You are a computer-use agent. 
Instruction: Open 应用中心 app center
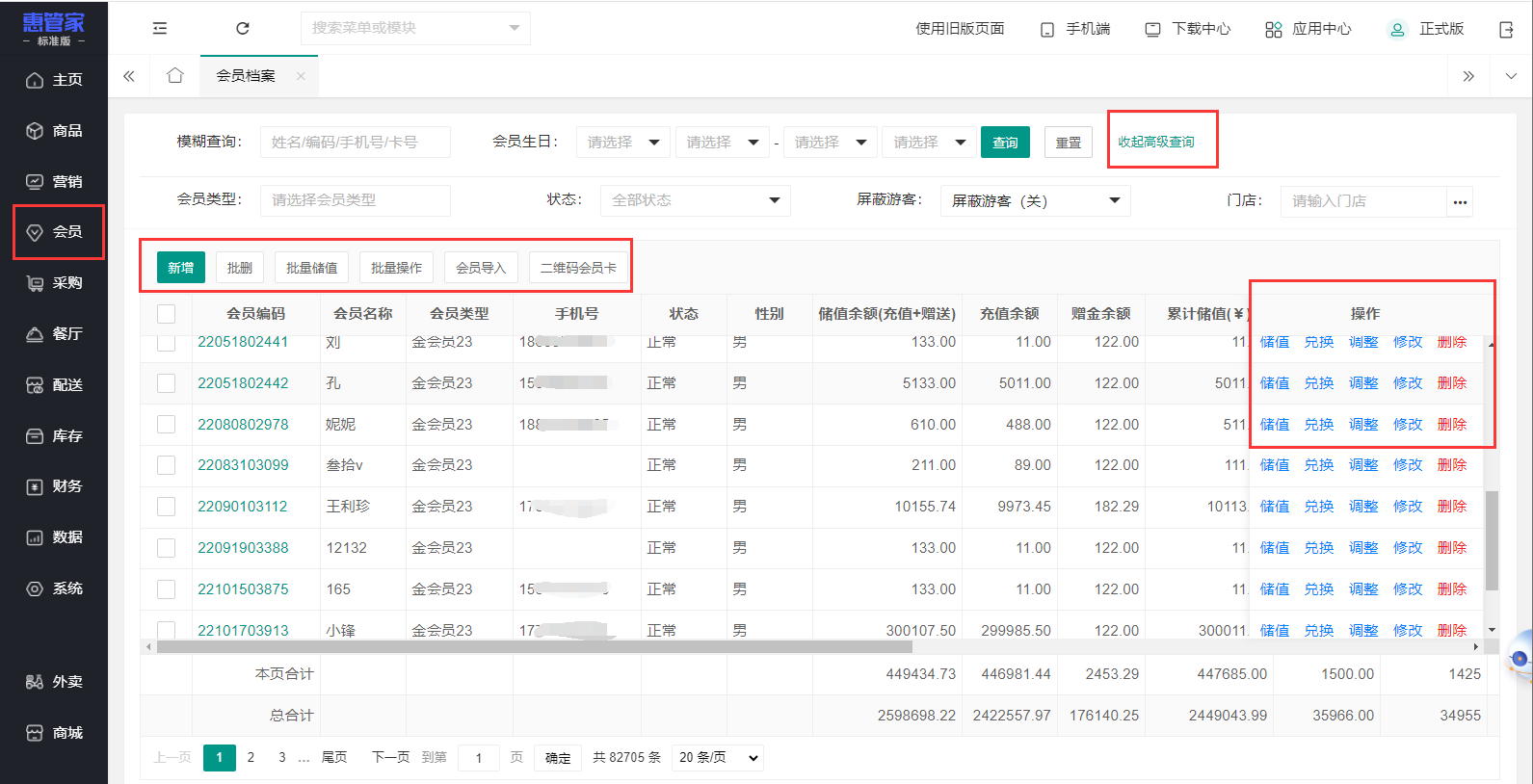[1308, 29]
